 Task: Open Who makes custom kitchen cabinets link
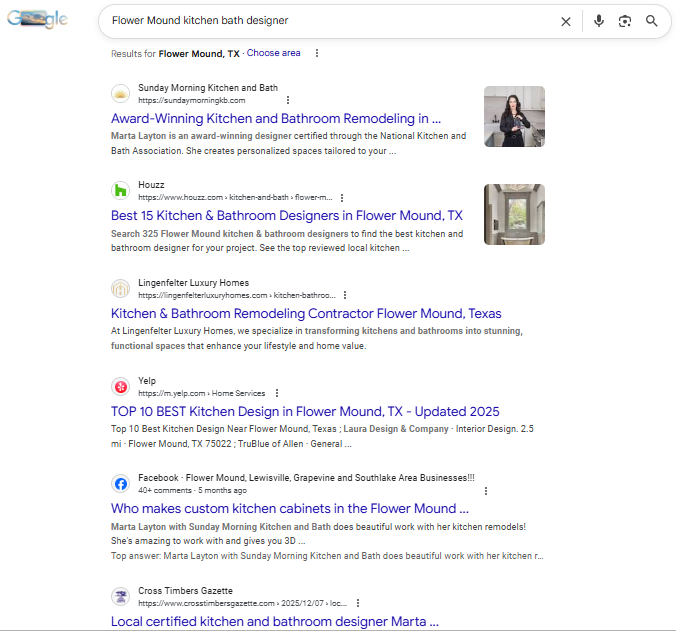tap(290, 509)
